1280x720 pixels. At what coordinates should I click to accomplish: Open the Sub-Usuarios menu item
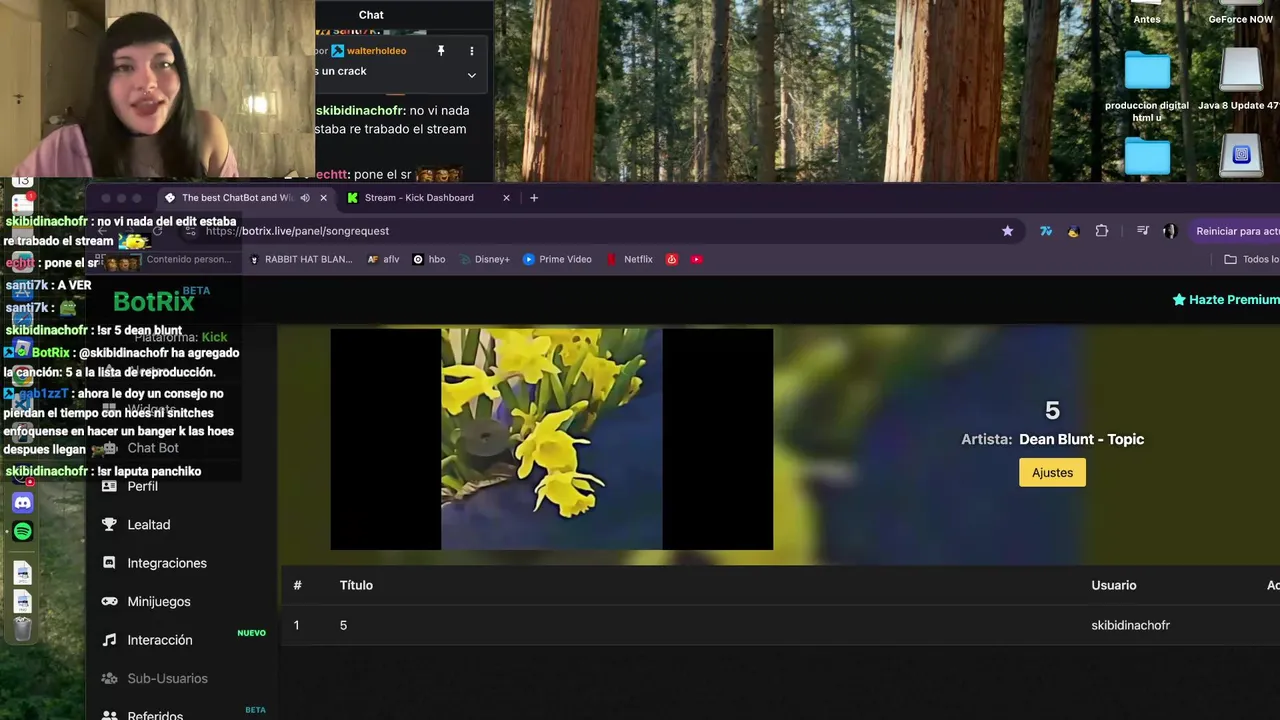pyautogui.click(x=168, y=678)
